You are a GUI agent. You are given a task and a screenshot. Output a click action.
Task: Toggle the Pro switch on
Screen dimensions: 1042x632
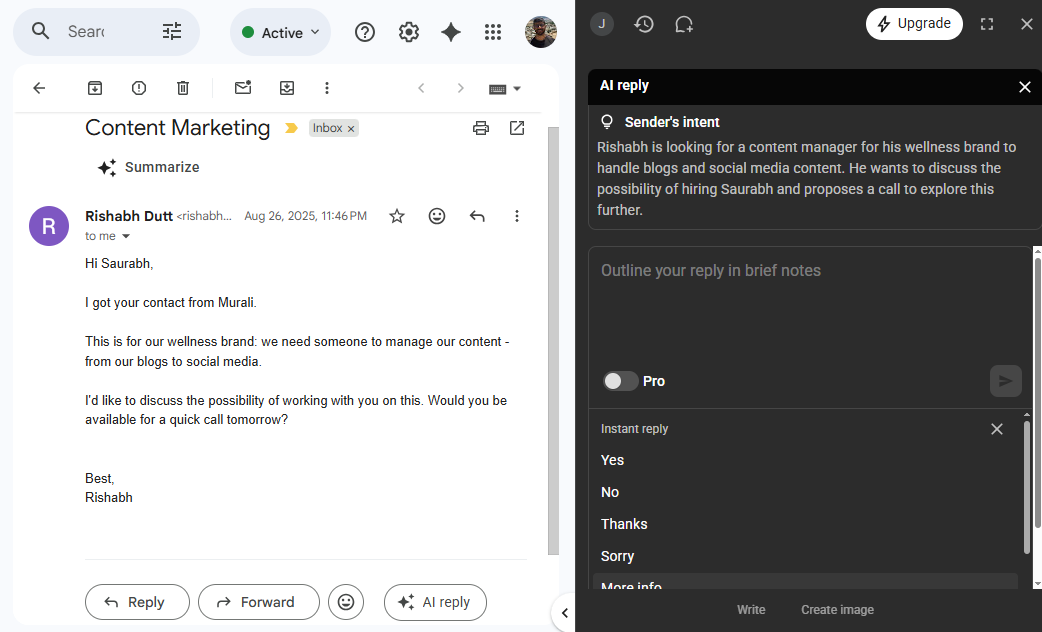620,381
